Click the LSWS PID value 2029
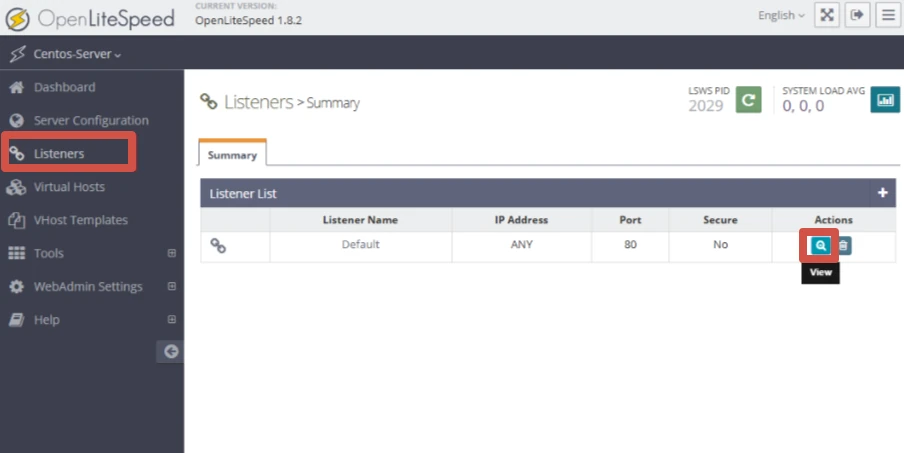 [706, 106]
